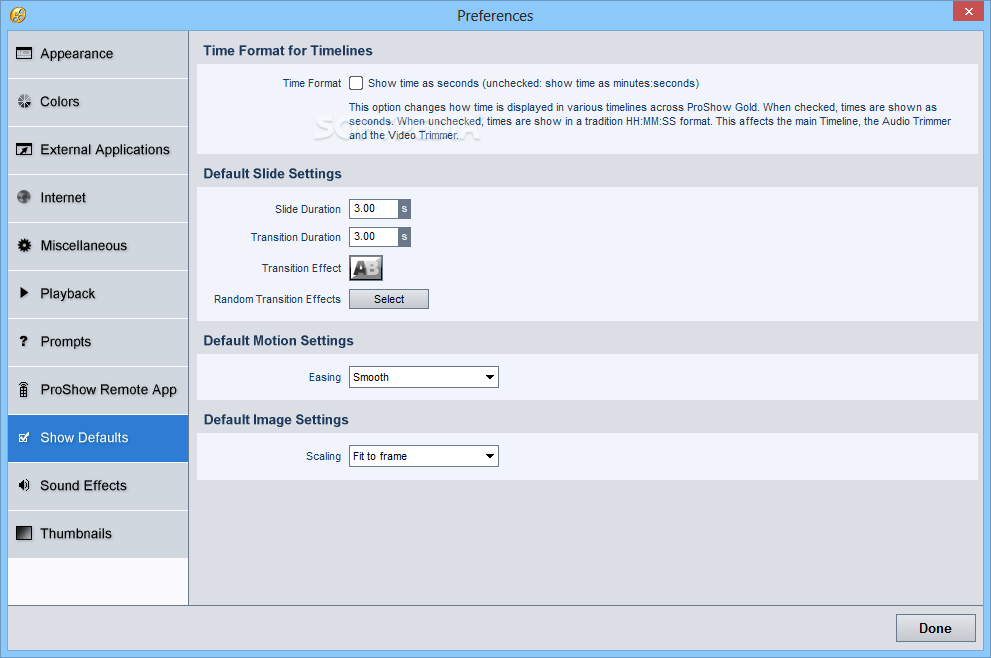Click the Show Defaults checkmark icon
Image resolution: width=991 pixels, height=658 pixels.
tap(24, 437)
